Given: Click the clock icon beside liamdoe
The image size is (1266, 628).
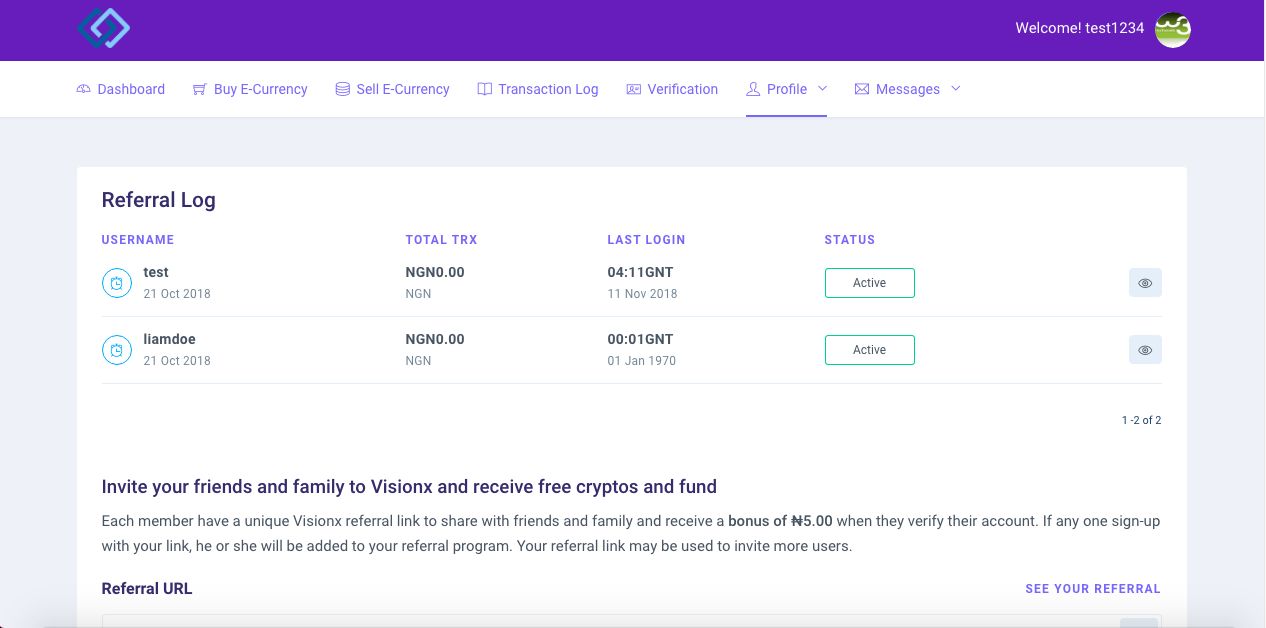Looking at the screenshot, I should click(x=117, y=350).
